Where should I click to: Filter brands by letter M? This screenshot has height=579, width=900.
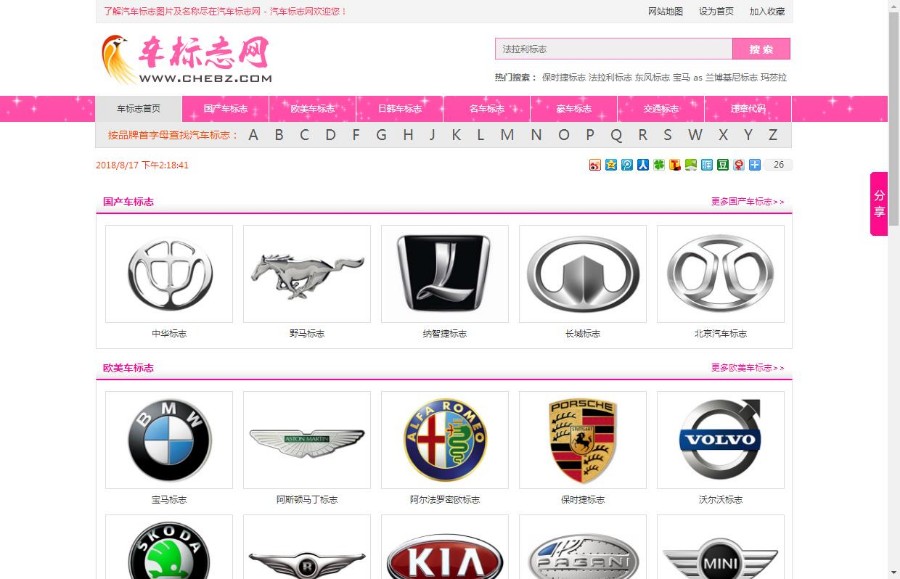click(x=507, y=135)
